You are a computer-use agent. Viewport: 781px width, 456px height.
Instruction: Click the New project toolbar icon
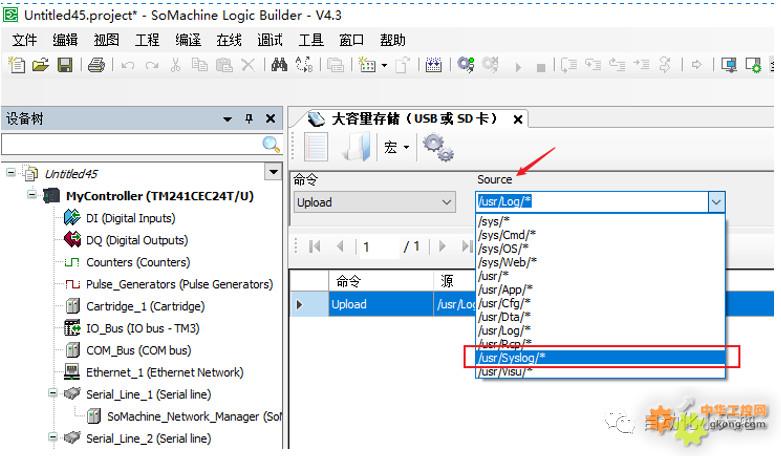17,65
